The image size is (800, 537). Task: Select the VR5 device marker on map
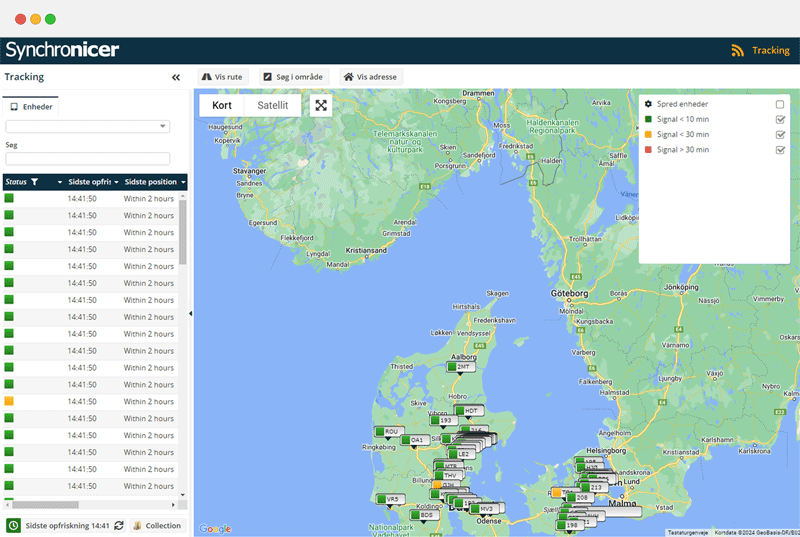click(x=389, y=499)
